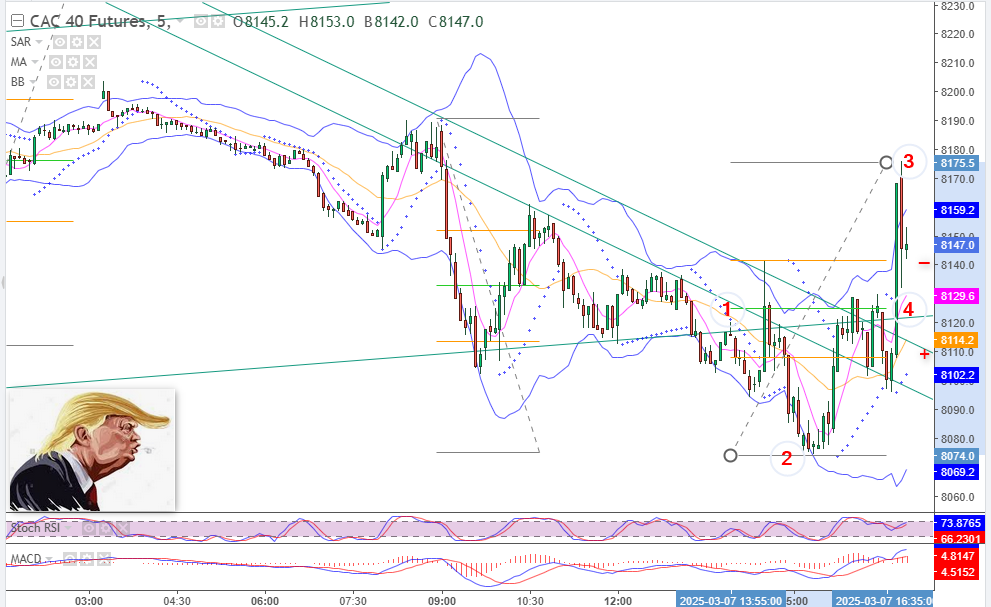Select wave label 3 at the high

point(908,161)
